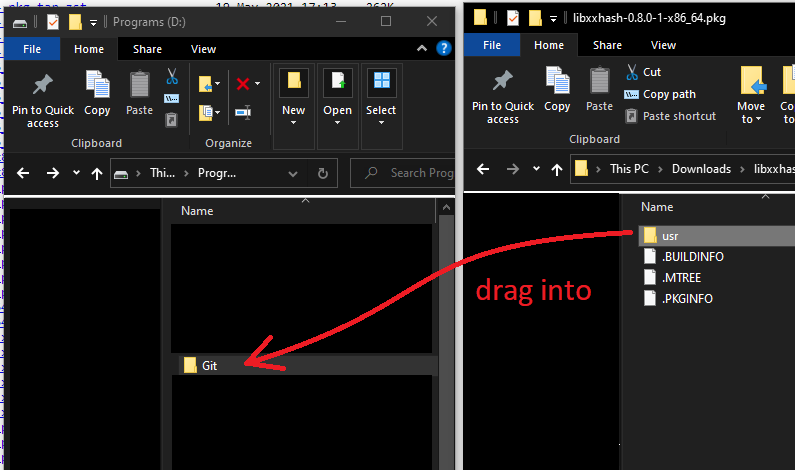Open the File tab in libxxhash window
The height and width of the screenshot is (470, 795).
coord(492,45)
